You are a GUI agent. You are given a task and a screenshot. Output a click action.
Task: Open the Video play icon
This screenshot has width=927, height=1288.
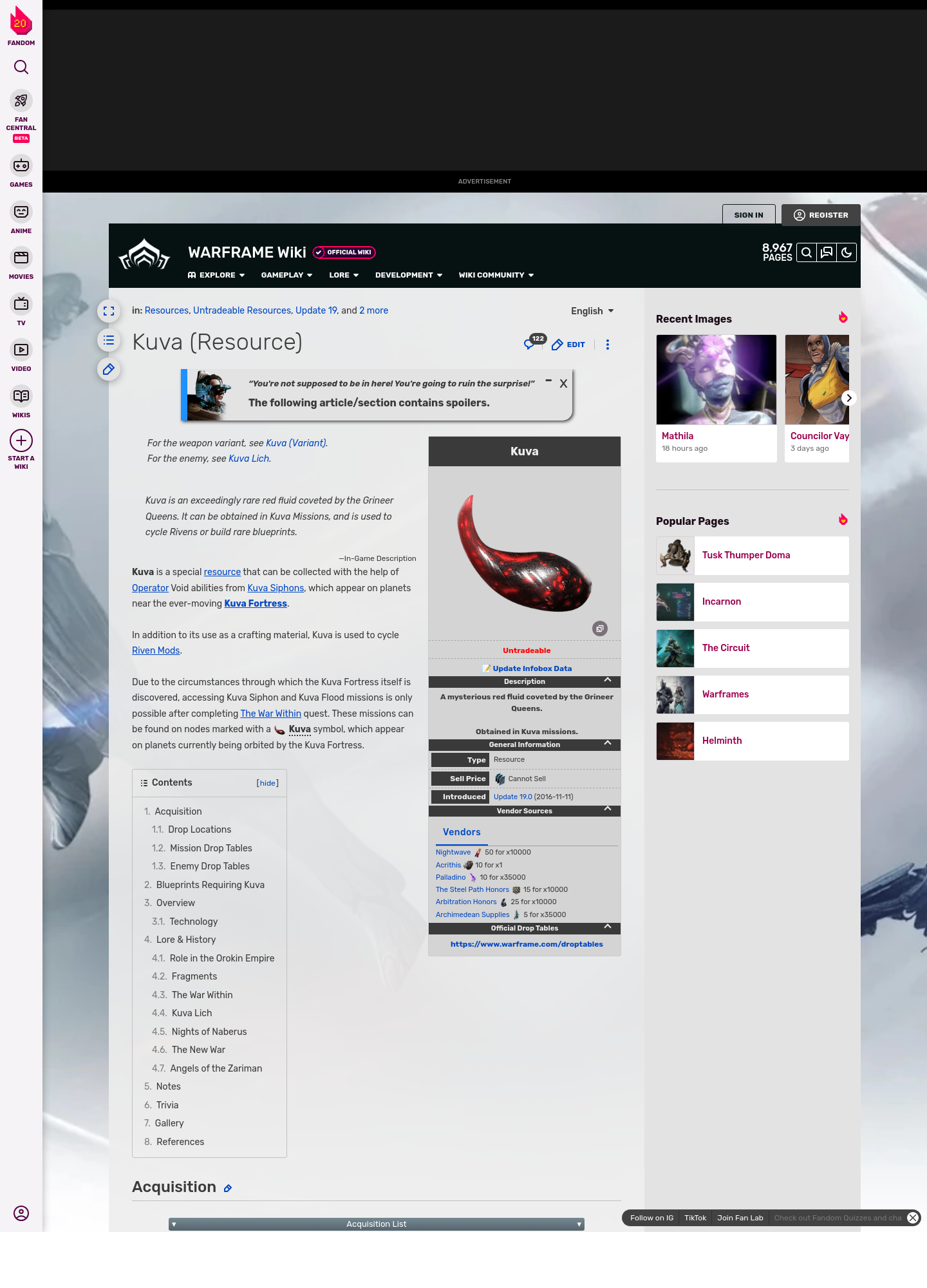[x=21, y=350]
